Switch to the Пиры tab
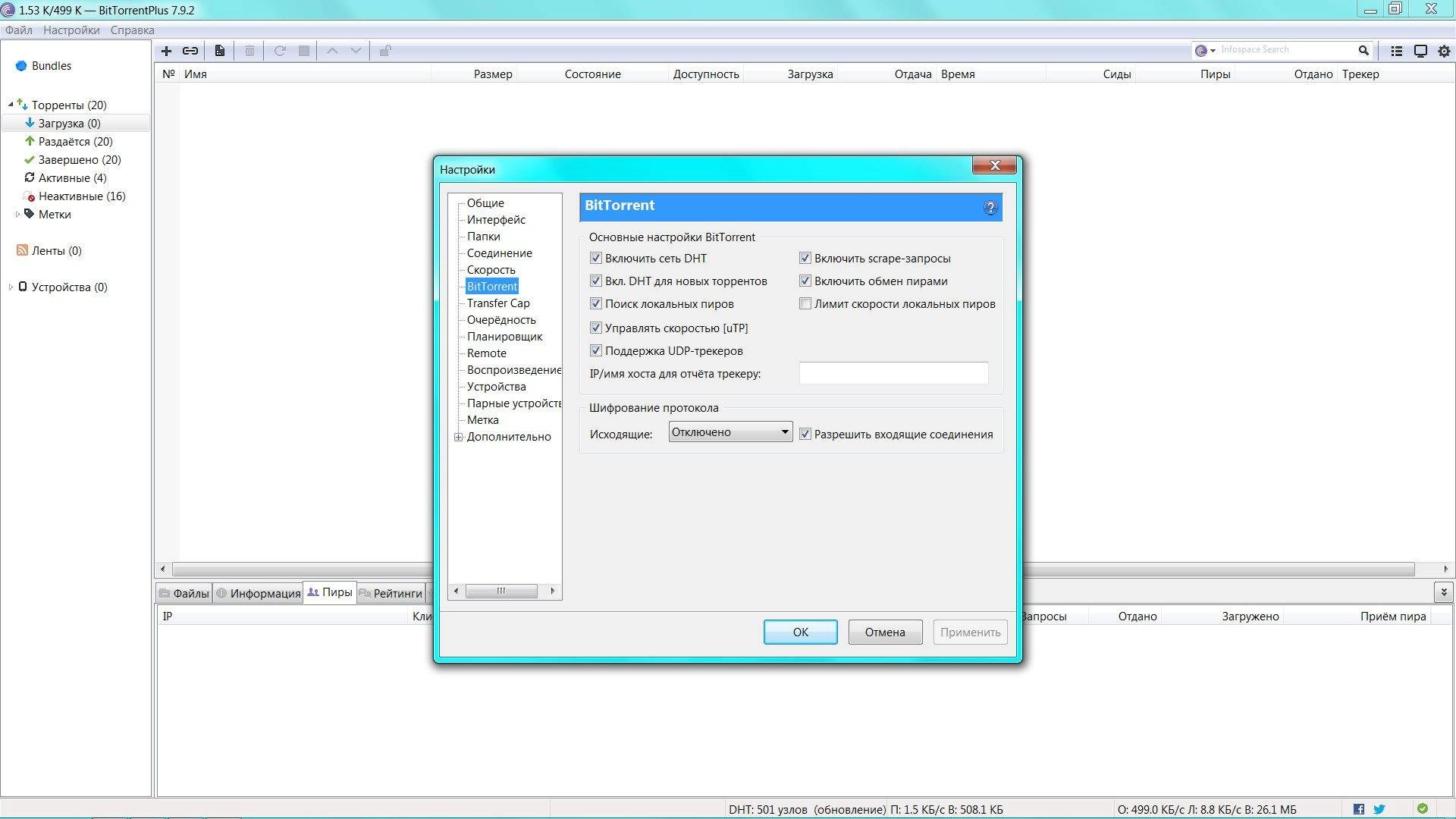The width and height of the screenshot is (1456, 819). tap(330, 592)
